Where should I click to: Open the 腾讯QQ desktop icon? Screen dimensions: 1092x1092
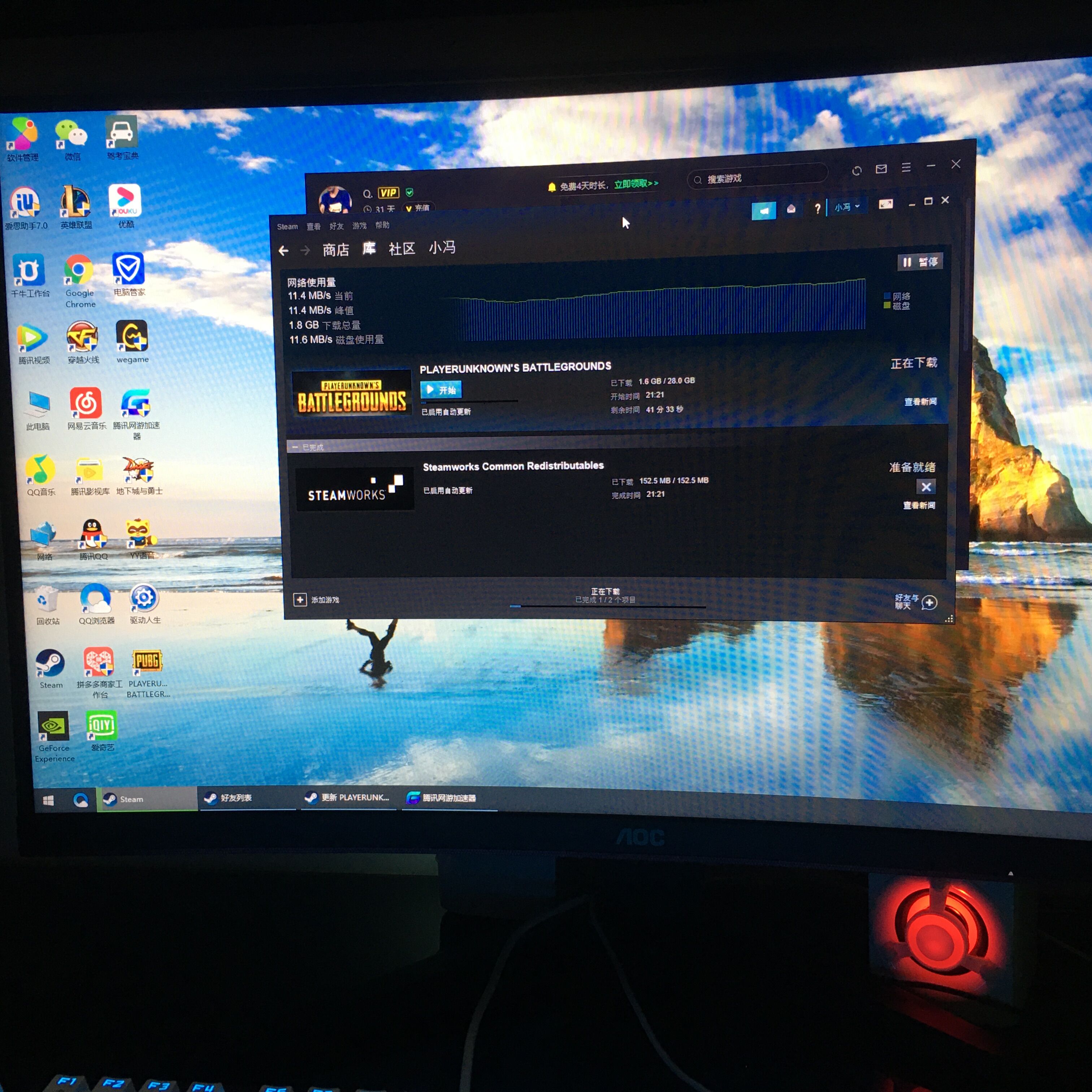(x=92, y=534)
